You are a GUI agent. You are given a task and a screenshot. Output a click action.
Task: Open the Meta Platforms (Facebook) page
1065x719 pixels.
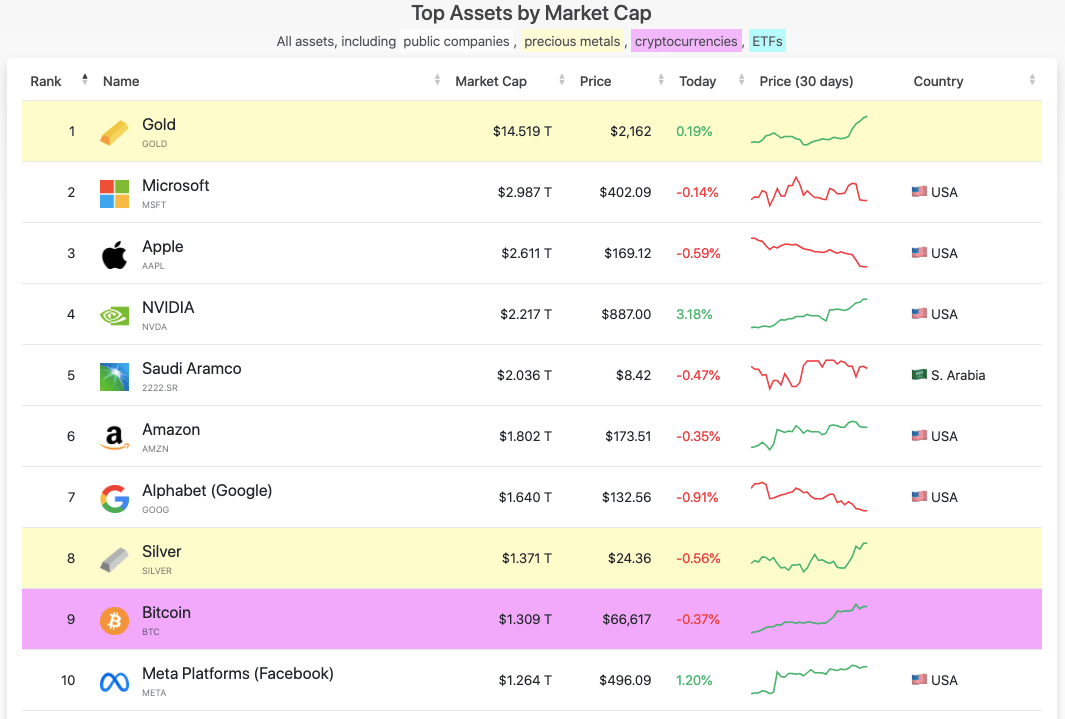pyautogui.click(x=238, y=674)
